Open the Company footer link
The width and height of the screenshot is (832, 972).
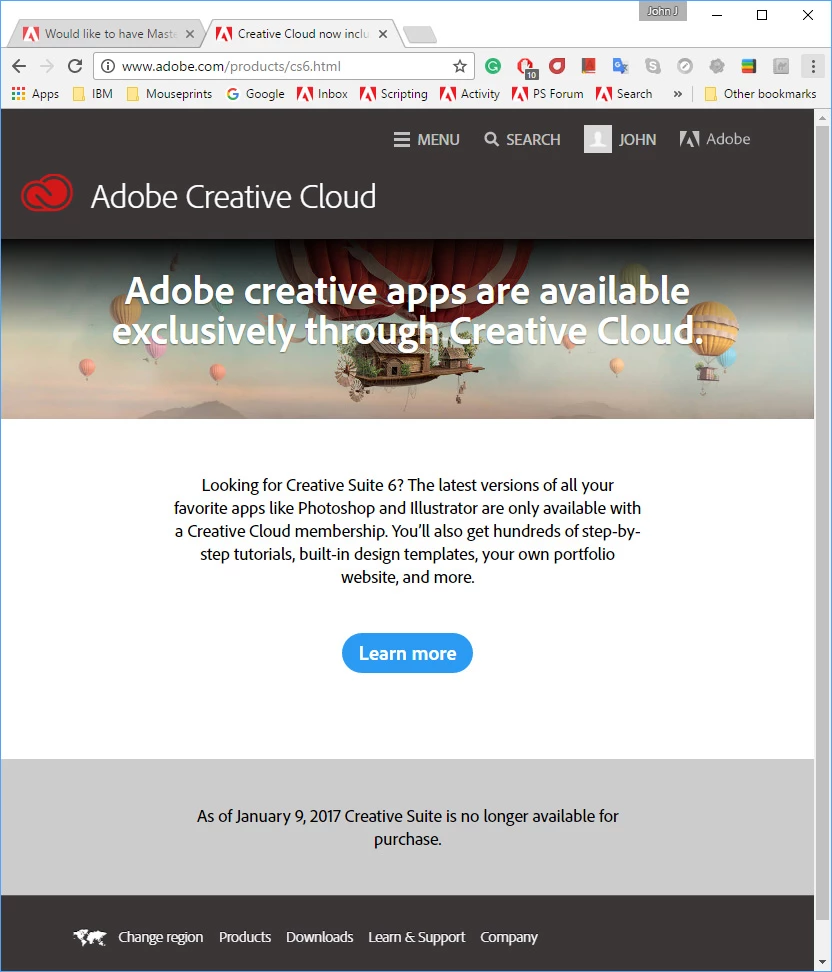point(509,937)
